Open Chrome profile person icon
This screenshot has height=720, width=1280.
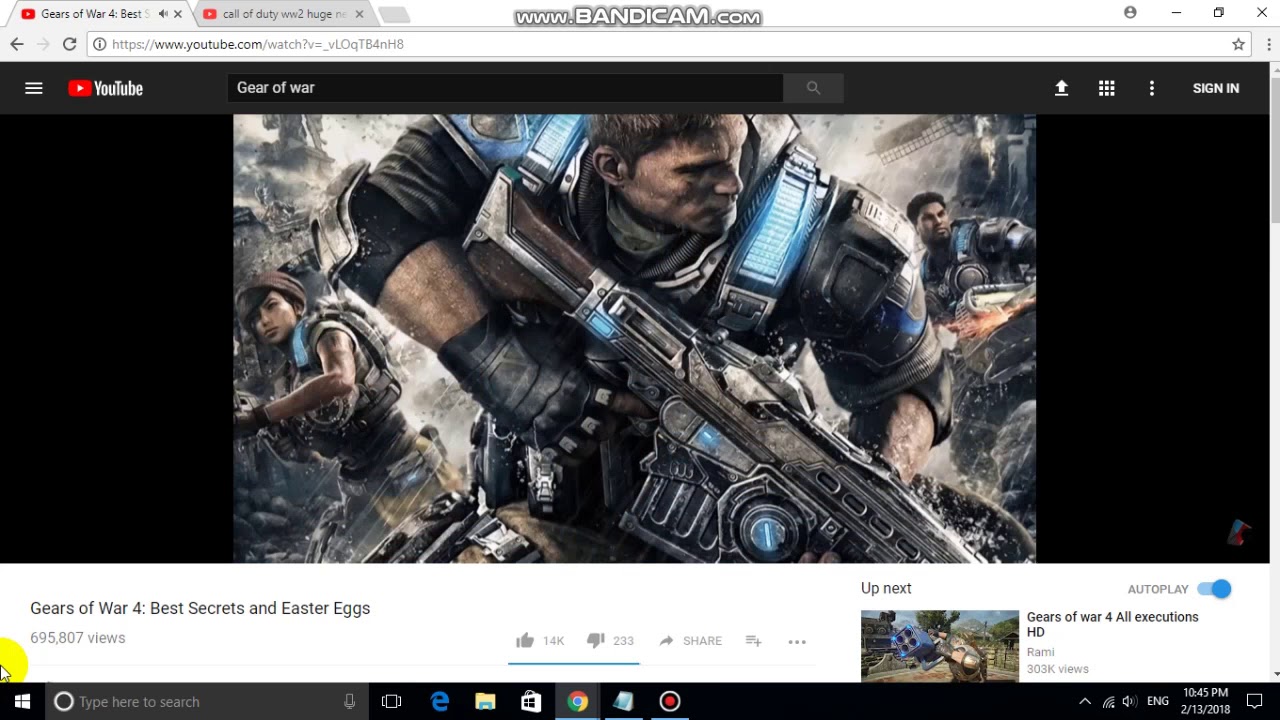coord(1130,13)
